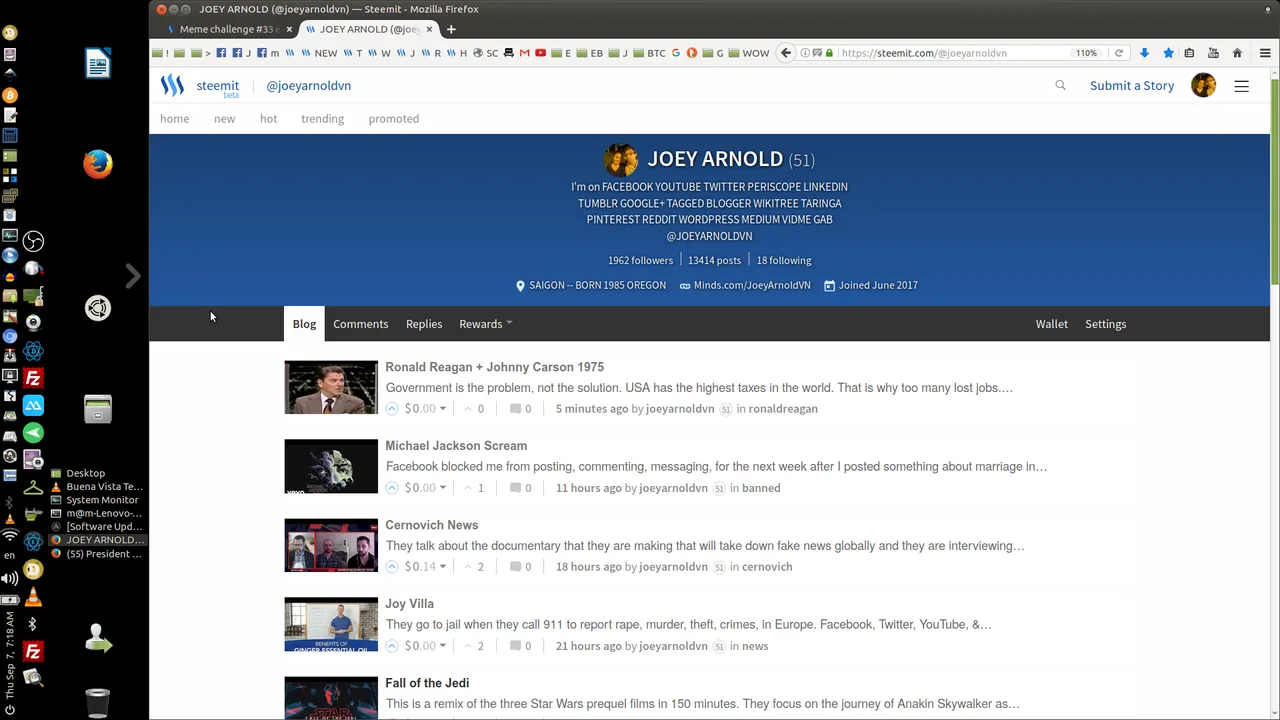1280x720 pixels.
Task: Click the 110% zoom level indicator
Action: (1086, 53)
